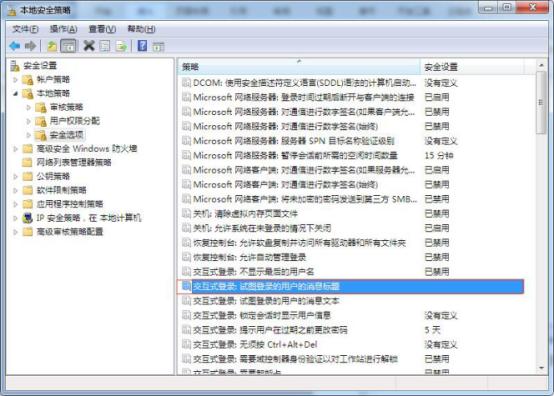Click the vertical scrollbar thumb of policy list
This screenshot has width=554, height=396.
pos(541,102)
